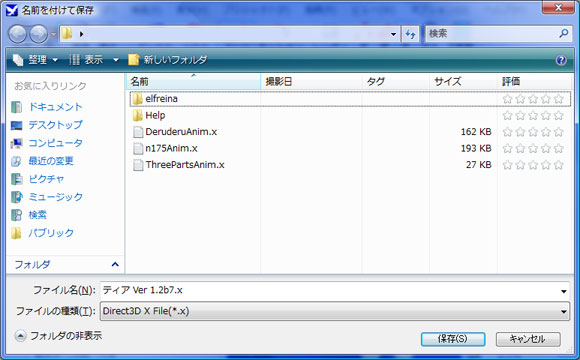Open ドキュメント favorite link
The image size is (580, 360).
pos(55,107)
